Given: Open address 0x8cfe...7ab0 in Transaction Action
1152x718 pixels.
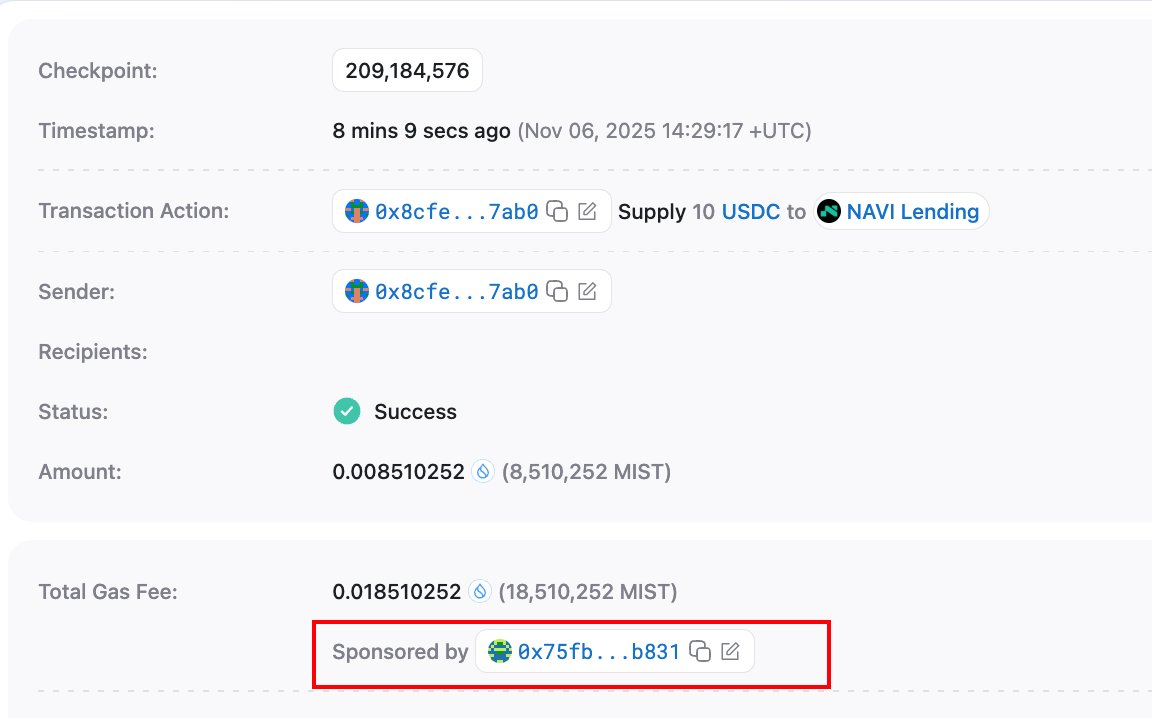Looking at the screenshot, I should point(456,212).
